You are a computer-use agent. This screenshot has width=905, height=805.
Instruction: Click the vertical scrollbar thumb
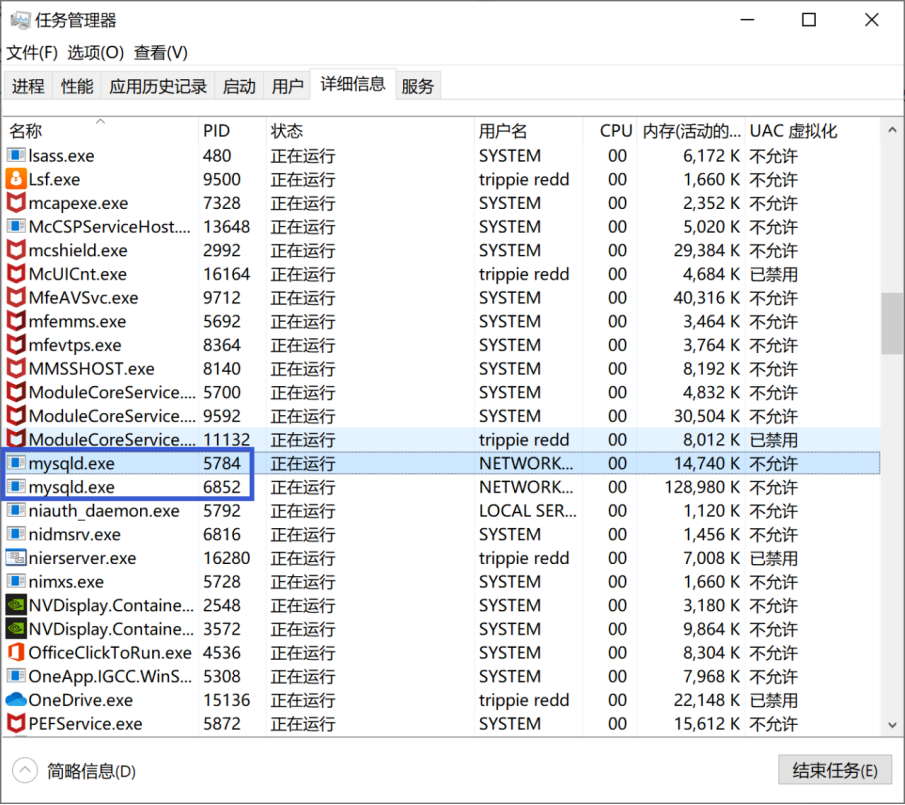click(892, 324)
